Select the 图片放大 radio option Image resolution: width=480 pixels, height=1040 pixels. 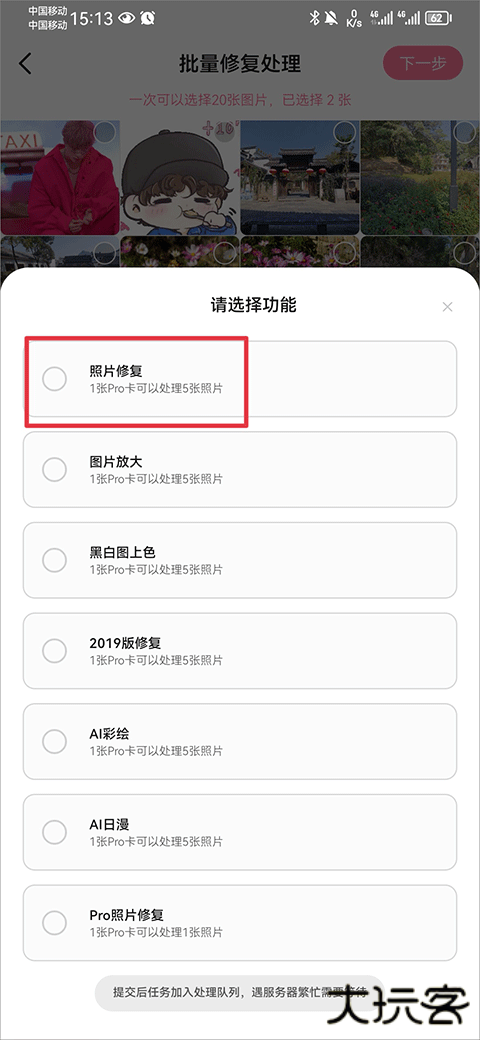pyautogui.click(x=54, y=470)
